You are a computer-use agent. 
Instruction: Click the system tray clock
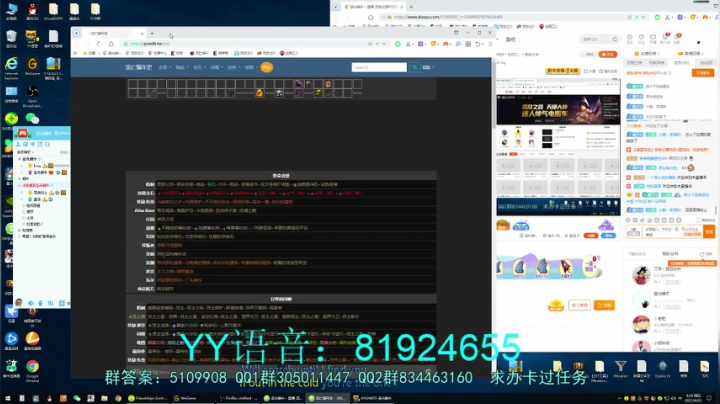pos(692,398)
